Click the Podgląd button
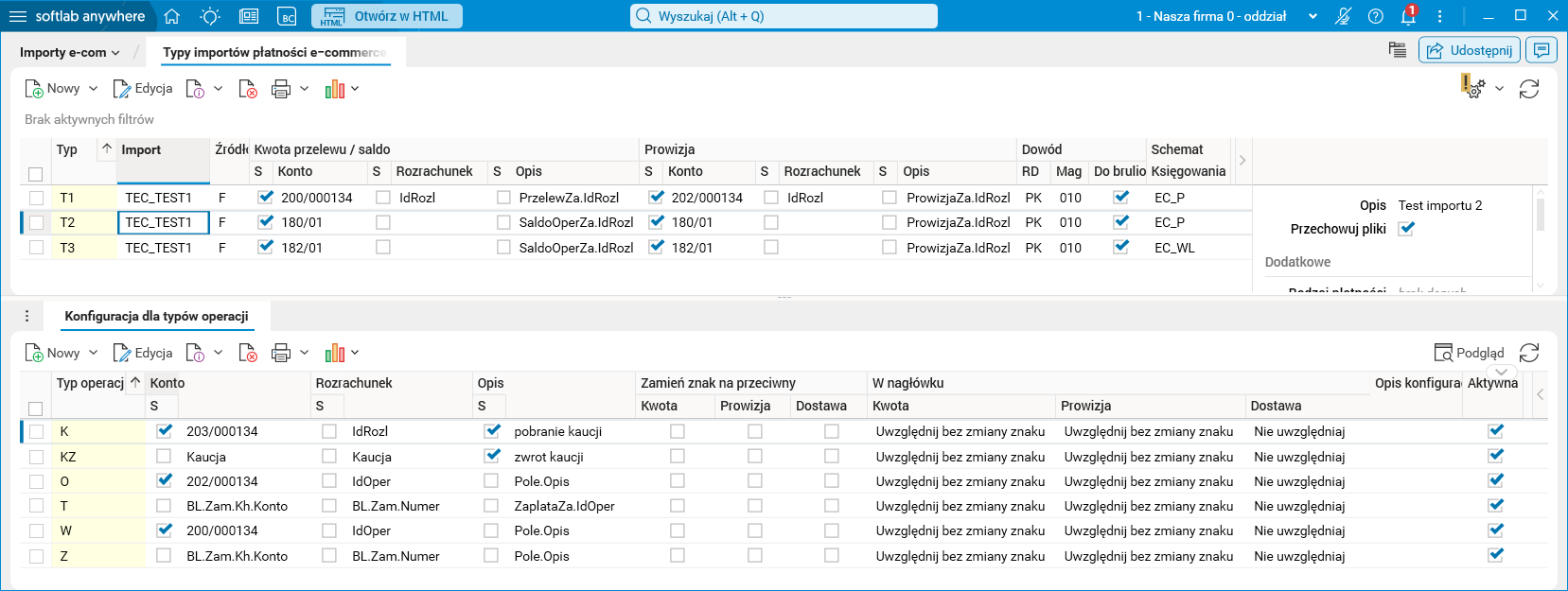The image size is (1568, 591). point(1470,353)
